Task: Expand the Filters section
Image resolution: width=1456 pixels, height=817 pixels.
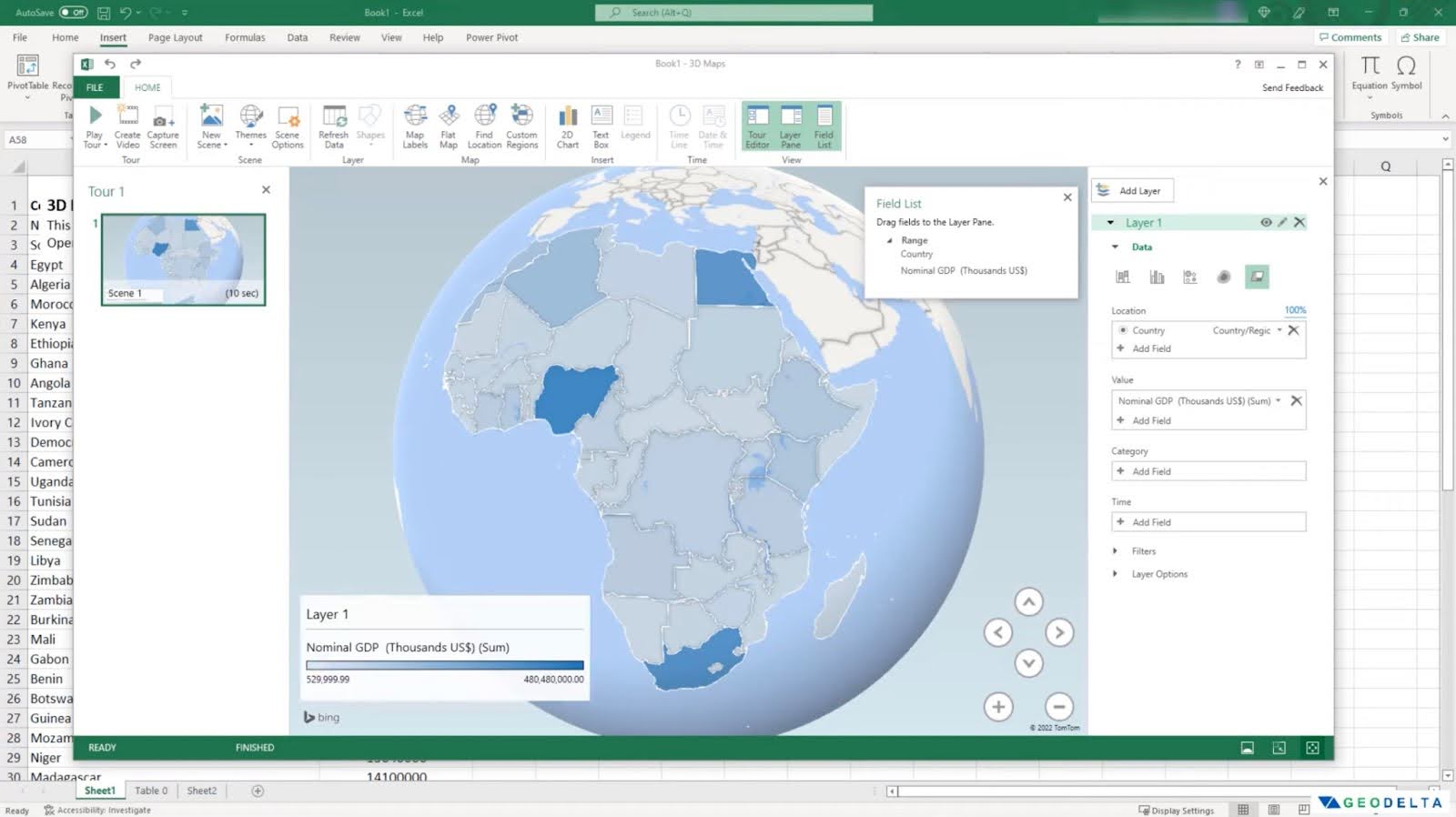Action: (x=1116, y=551)
